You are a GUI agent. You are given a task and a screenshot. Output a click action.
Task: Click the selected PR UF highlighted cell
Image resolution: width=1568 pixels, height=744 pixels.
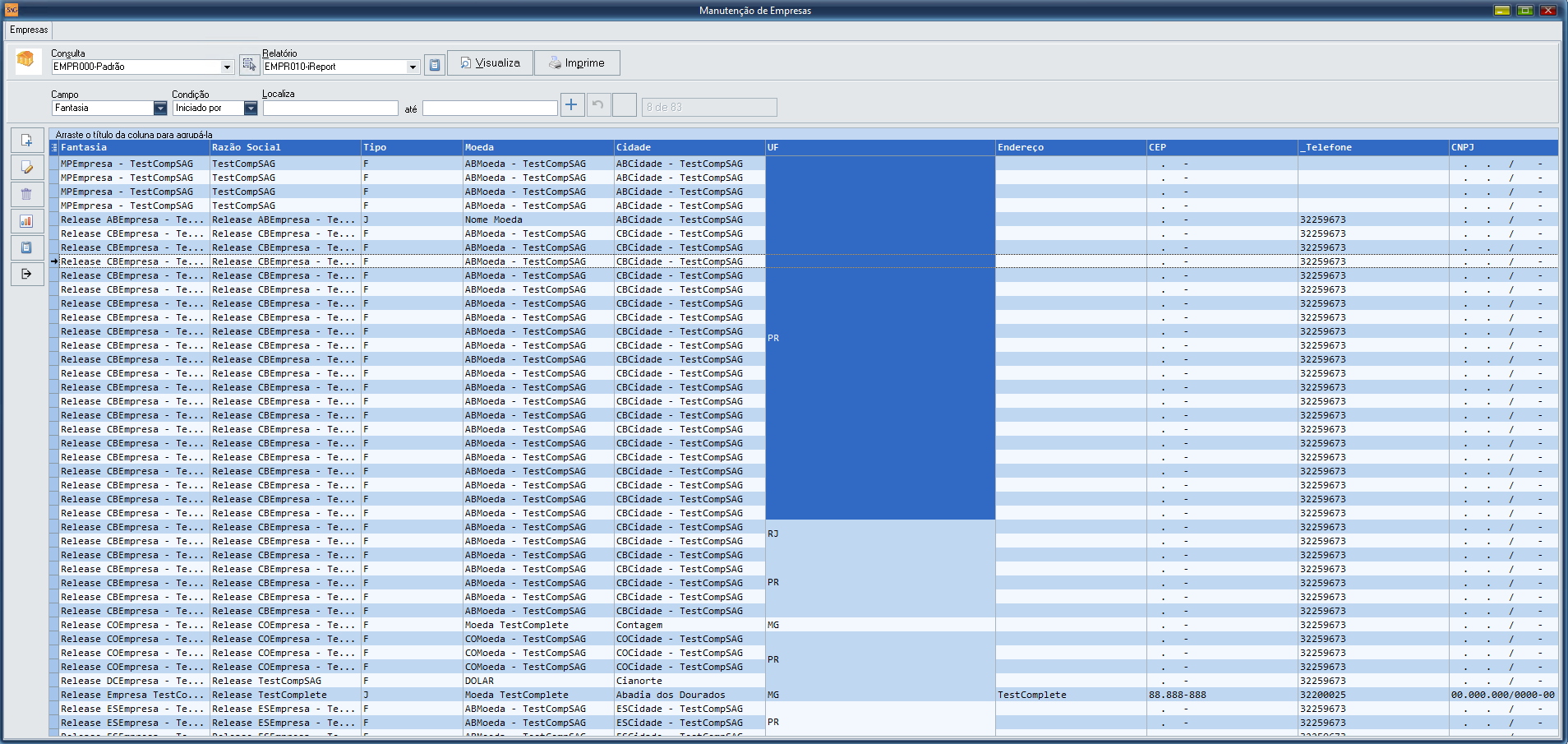point(881,338)
